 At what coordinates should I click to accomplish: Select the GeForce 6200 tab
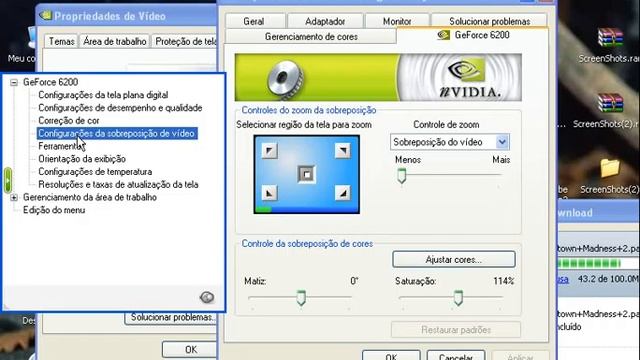coord(473,35)
